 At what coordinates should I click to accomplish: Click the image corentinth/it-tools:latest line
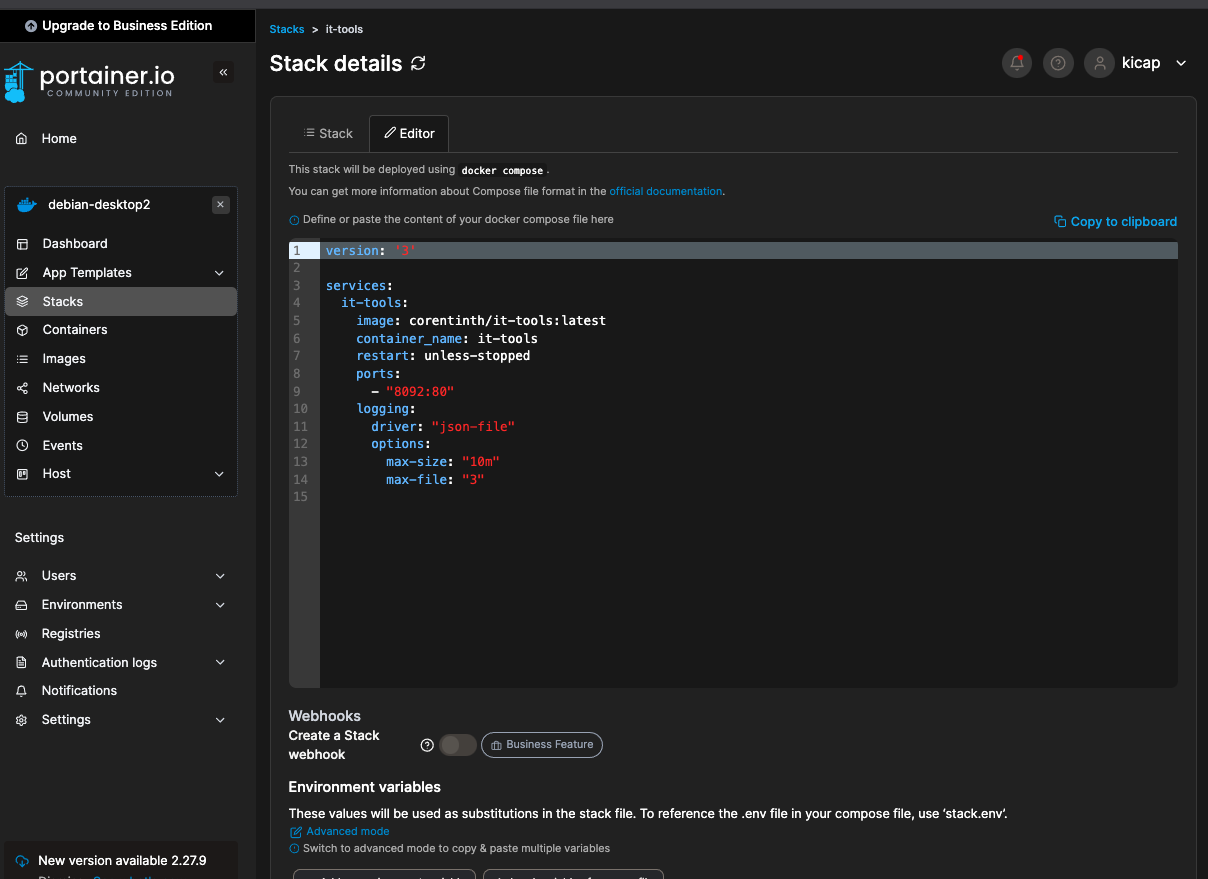[x=481, y=321]
